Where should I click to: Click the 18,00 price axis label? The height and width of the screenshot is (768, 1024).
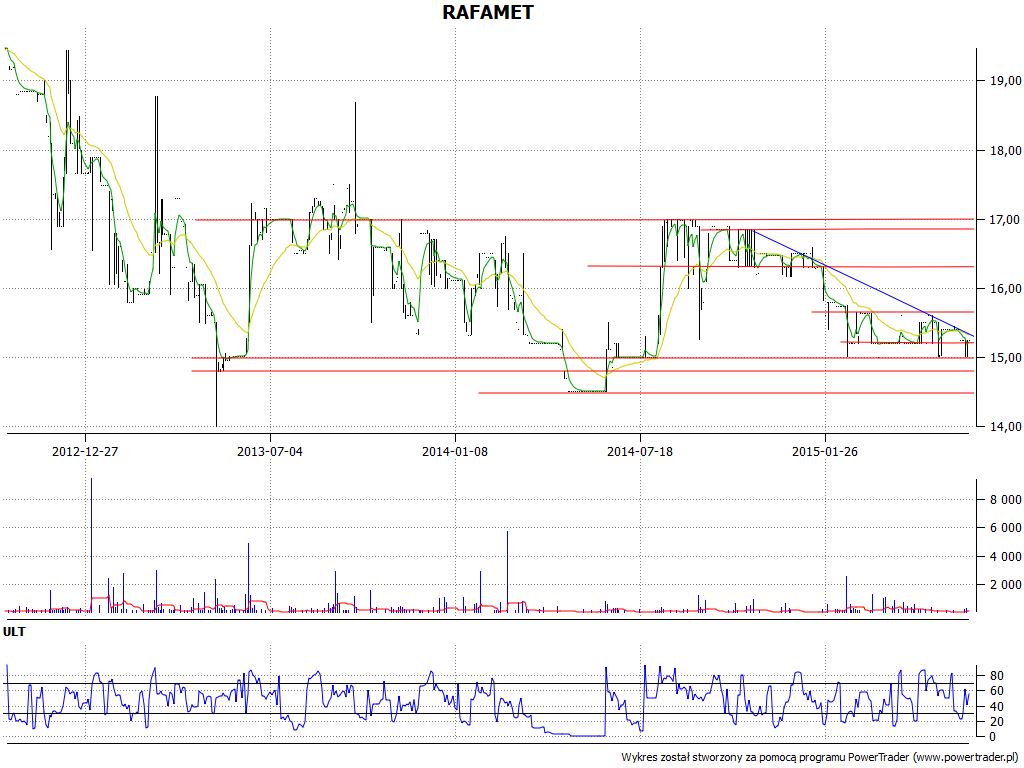pos(1006,151)
